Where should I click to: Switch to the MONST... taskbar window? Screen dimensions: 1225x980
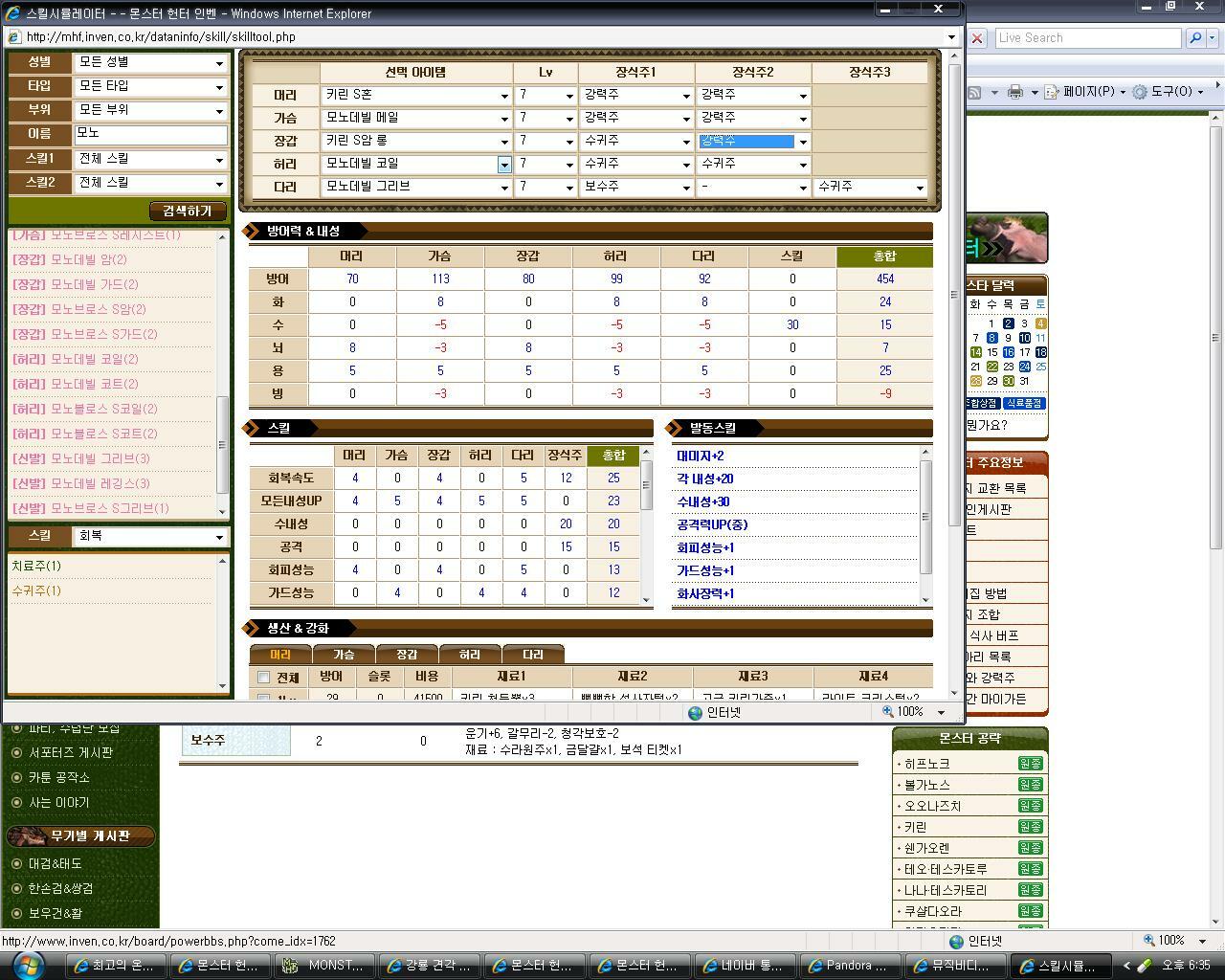coord(325,965)
